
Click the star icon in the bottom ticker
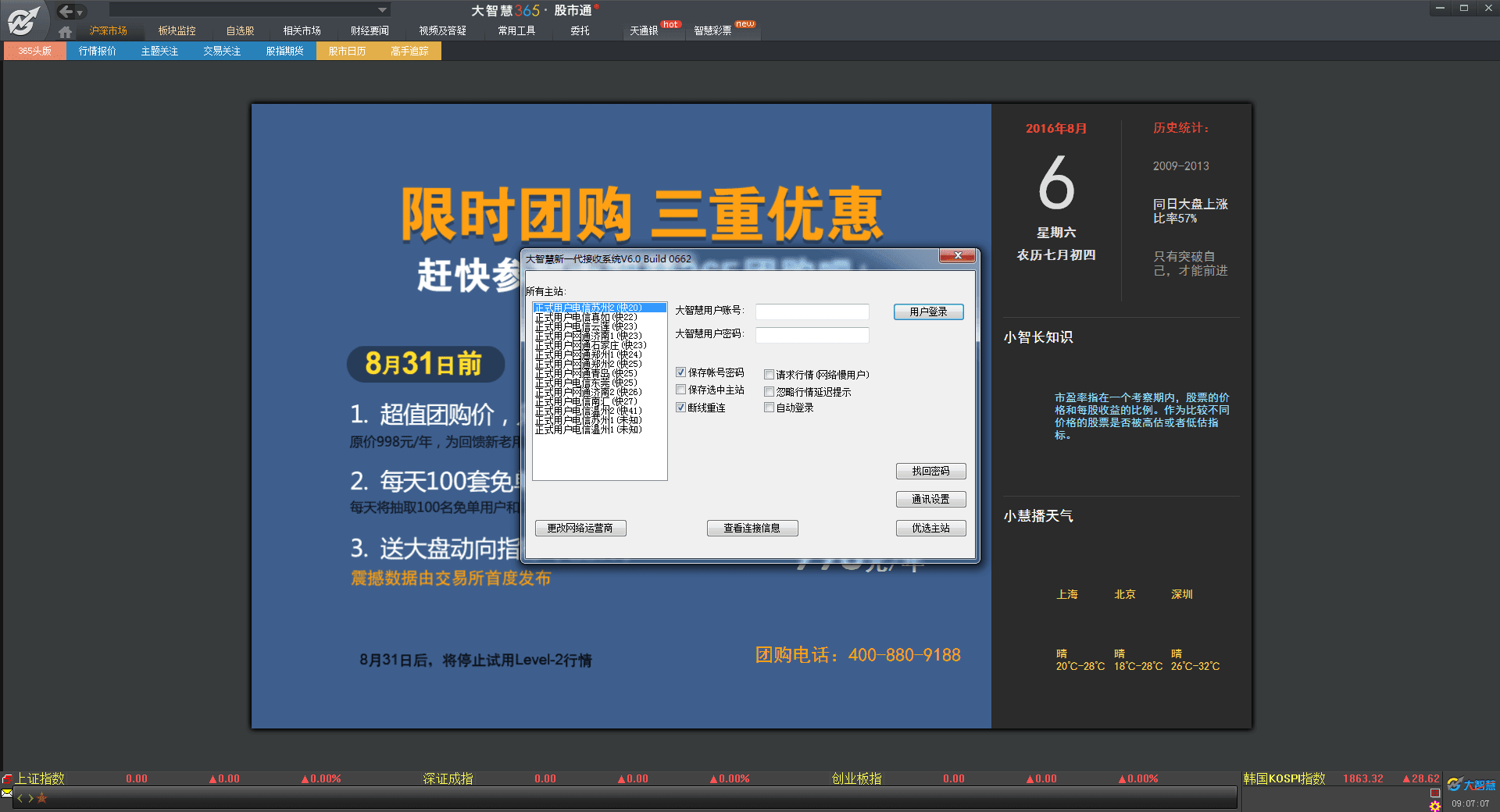pyautogui.click(x=42, y=798)
